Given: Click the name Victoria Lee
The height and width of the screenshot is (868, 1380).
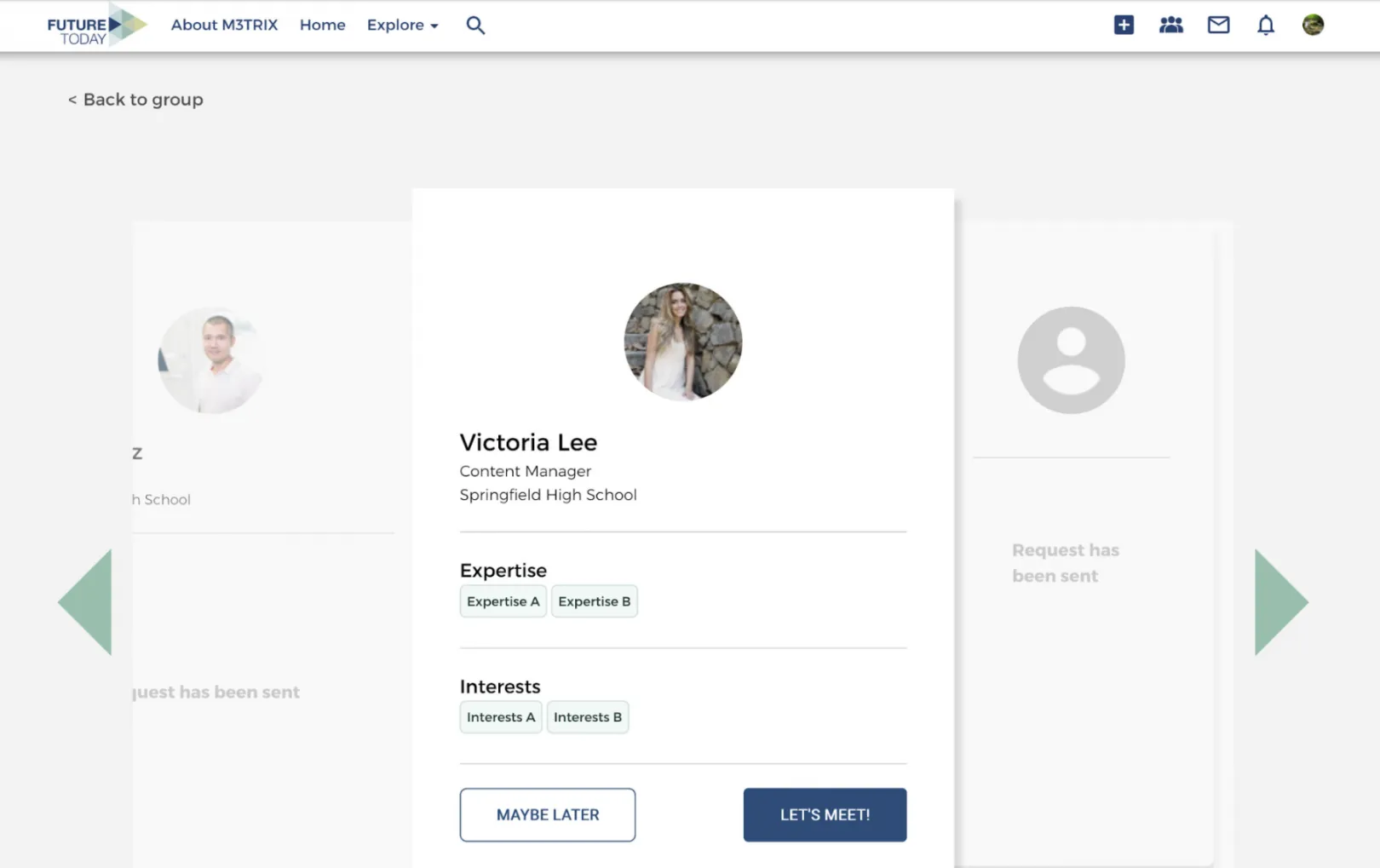Looking at the screenshot, I should tap(528, 442).
